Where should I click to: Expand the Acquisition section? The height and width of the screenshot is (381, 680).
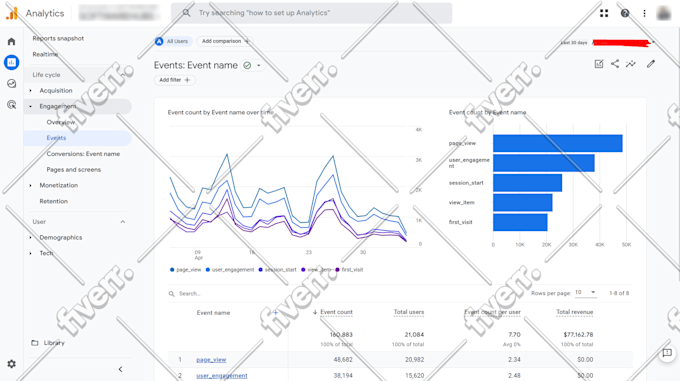[56, 91]
